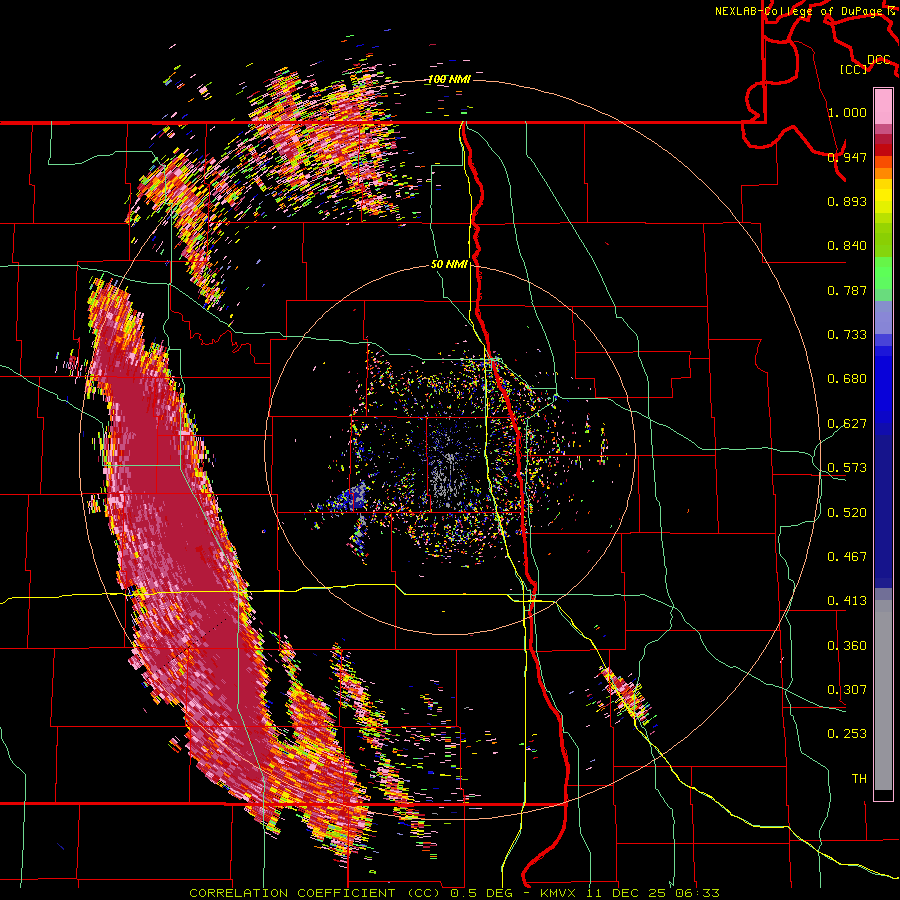Select the 0.680 legend value

coord(847,379)
